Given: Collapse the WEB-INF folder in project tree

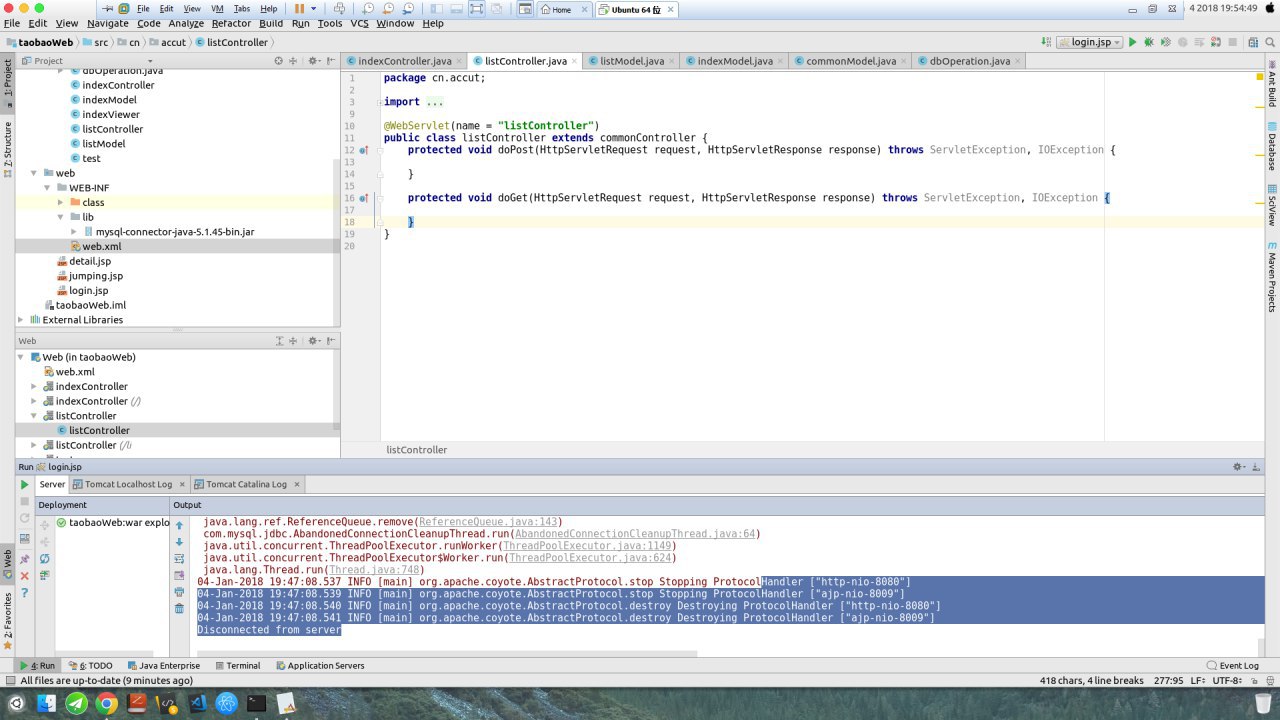Looking at the screenshot, I should tap(48, 188).
